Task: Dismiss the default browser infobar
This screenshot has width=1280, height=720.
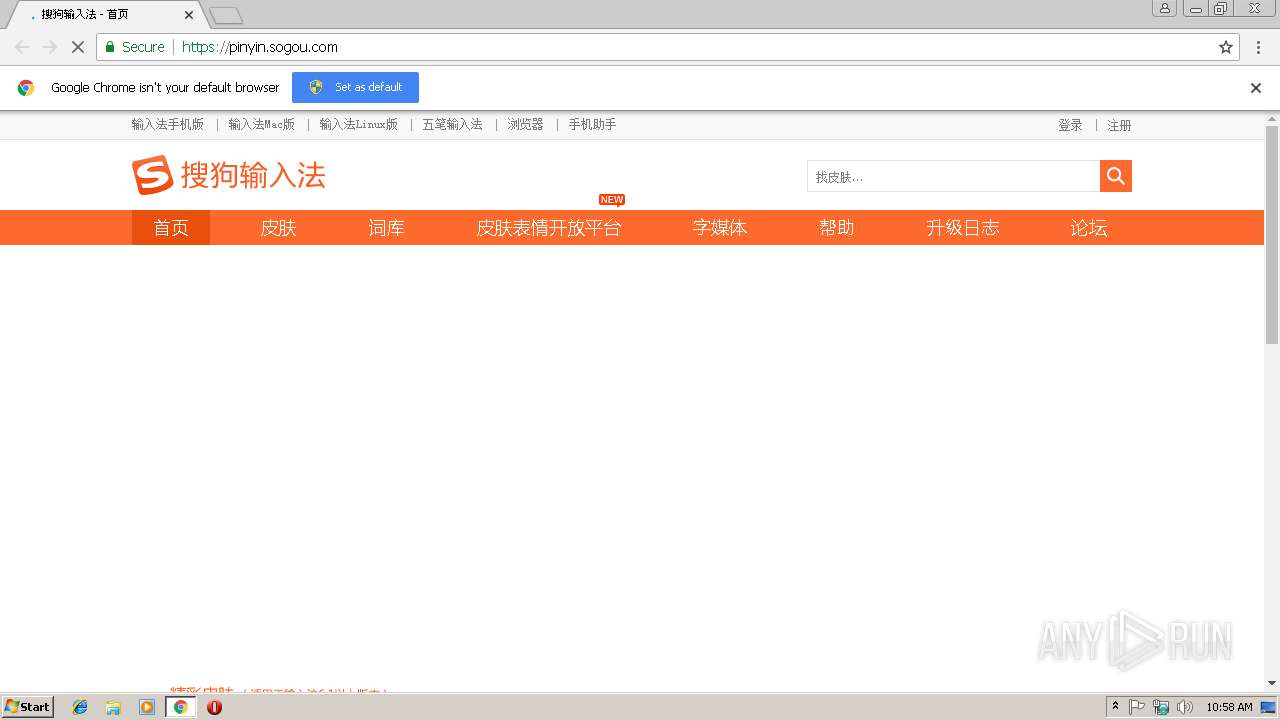Action: pyautogui.click(x=1256, y=88)
